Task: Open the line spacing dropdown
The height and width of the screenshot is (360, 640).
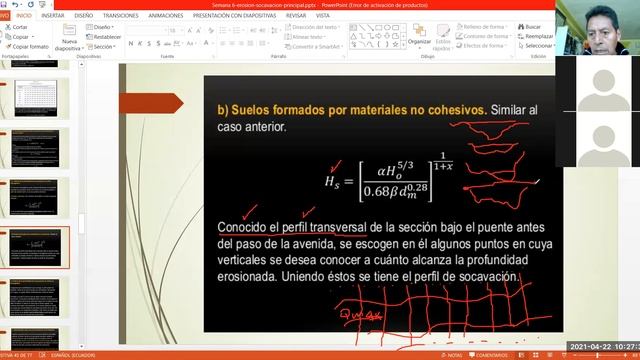Action: 275,31
